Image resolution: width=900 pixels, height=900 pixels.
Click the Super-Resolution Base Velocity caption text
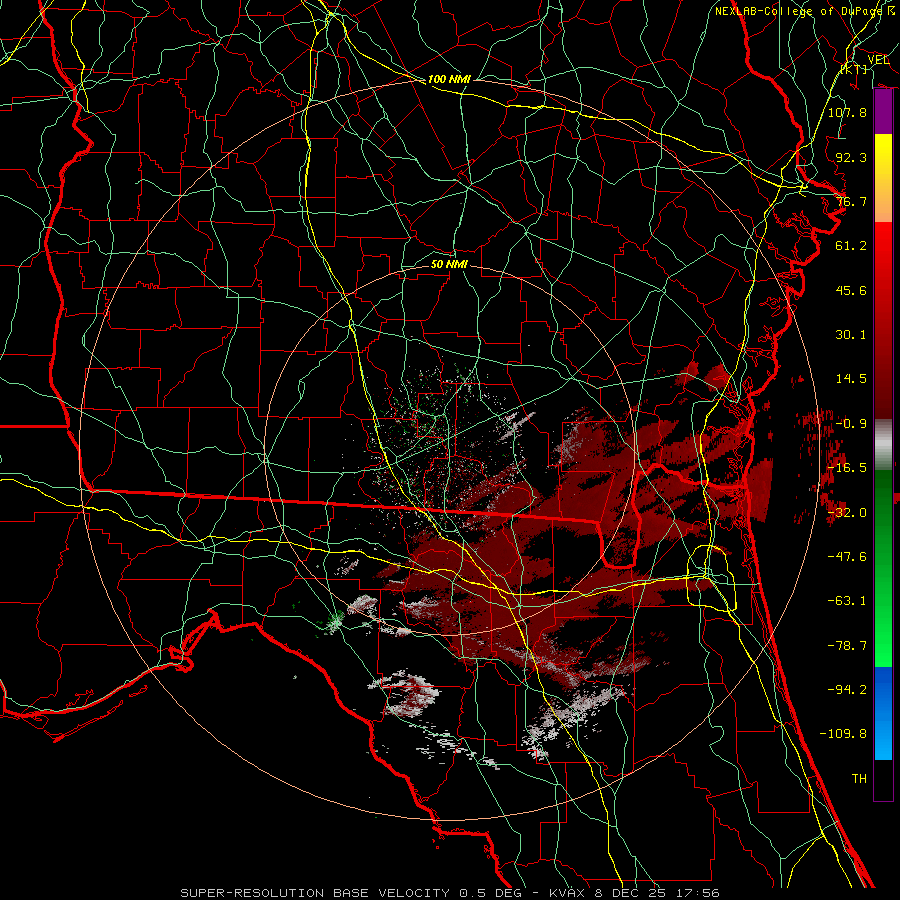tap(449, 893)
